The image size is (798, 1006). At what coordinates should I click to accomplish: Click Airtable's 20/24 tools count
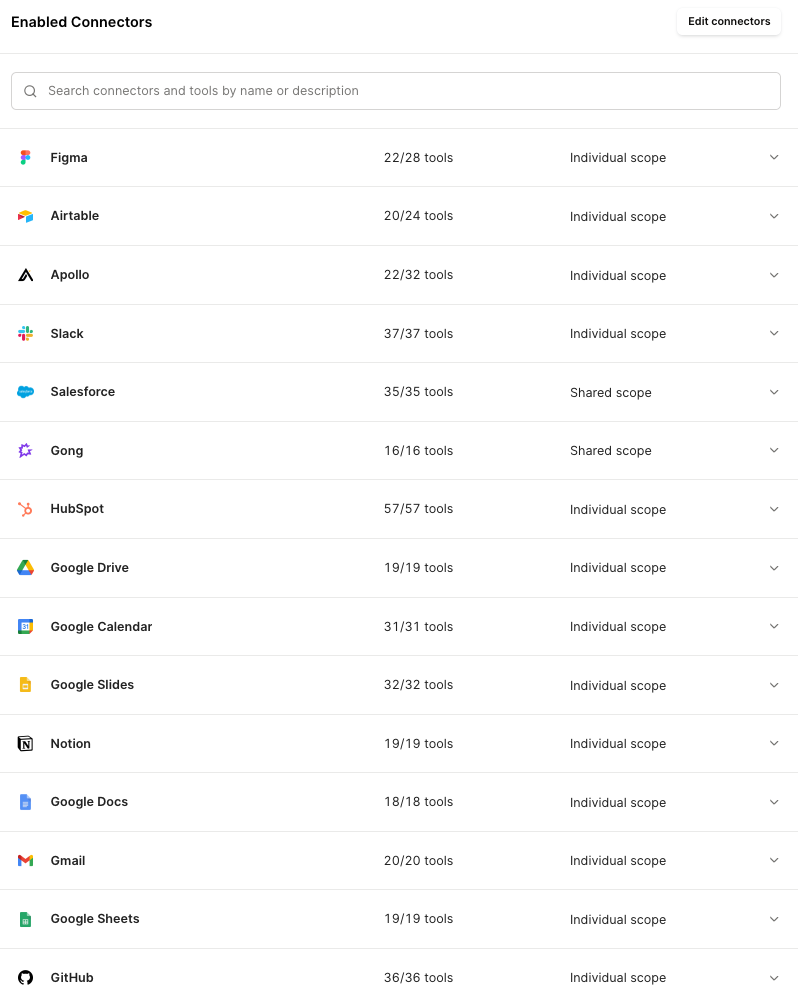click(x=418, y=216)
